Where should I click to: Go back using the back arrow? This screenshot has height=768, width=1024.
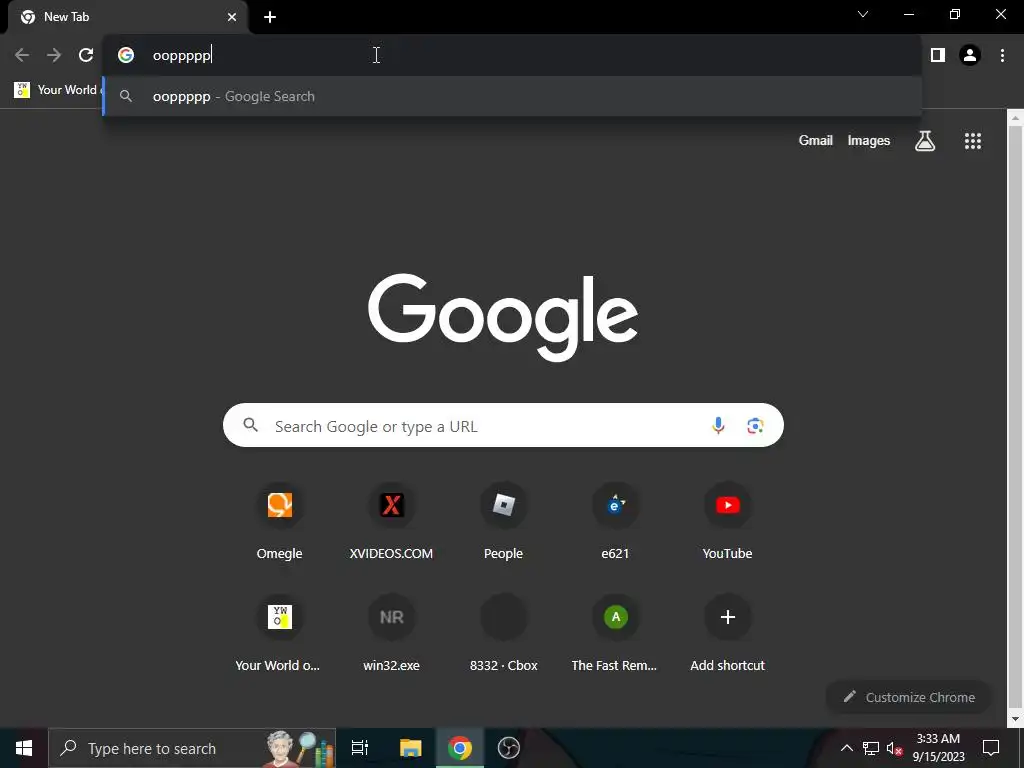(x=22, y=56)
